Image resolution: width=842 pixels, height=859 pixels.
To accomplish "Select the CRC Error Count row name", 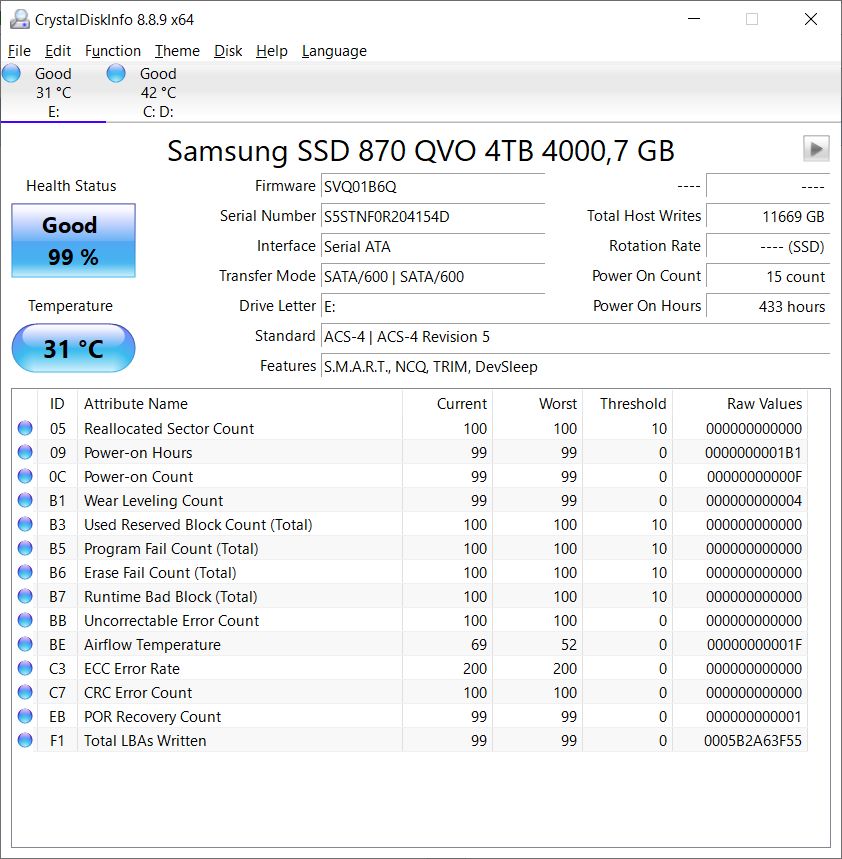I will coord(138,692).
